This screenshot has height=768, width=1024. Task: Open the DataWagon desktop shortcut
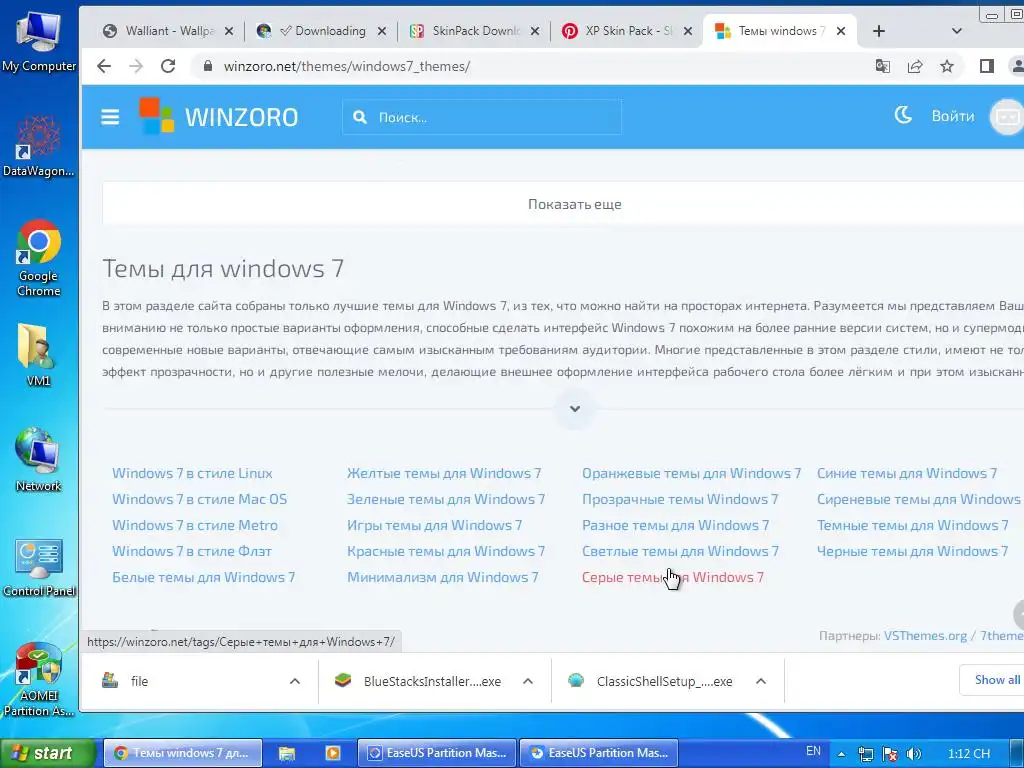[x=39, y=146]
